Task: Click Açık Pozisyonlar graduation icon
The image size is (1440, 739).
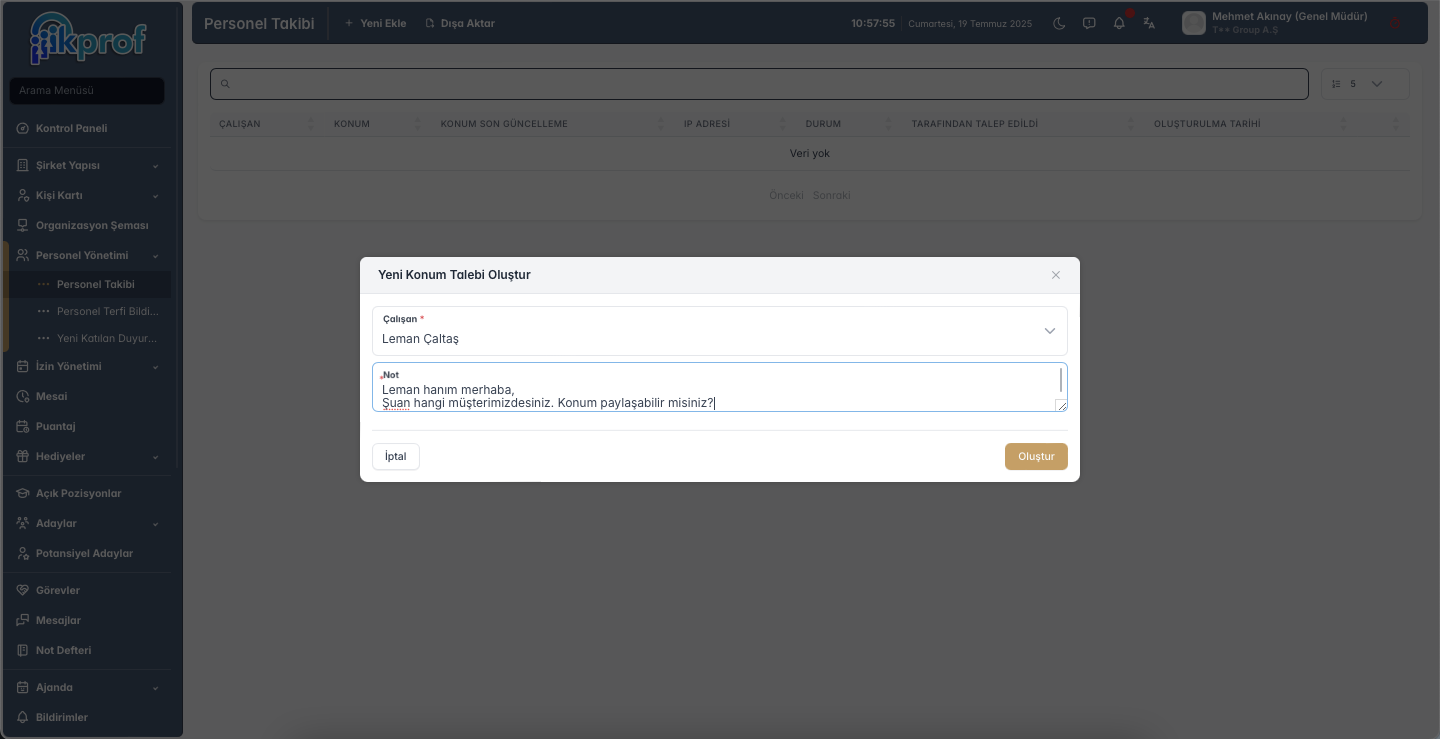Action: click(x=23, y=493)
